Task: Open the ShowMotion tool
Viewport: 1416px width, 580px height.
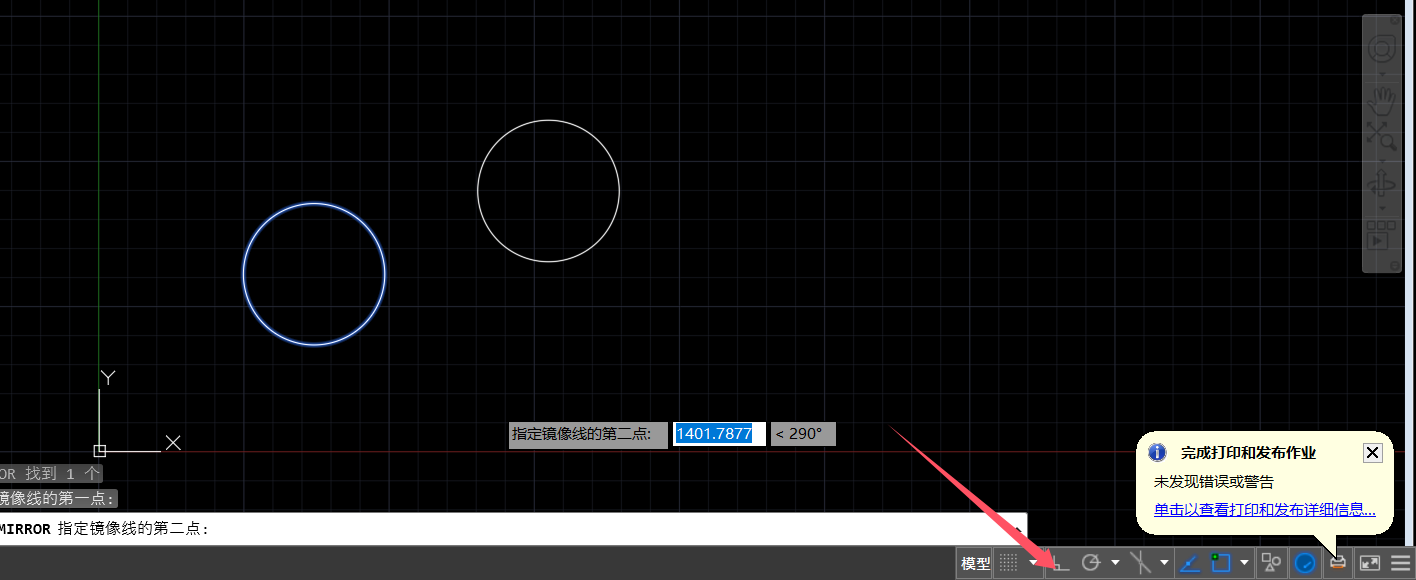Action: pos(1382,236)
